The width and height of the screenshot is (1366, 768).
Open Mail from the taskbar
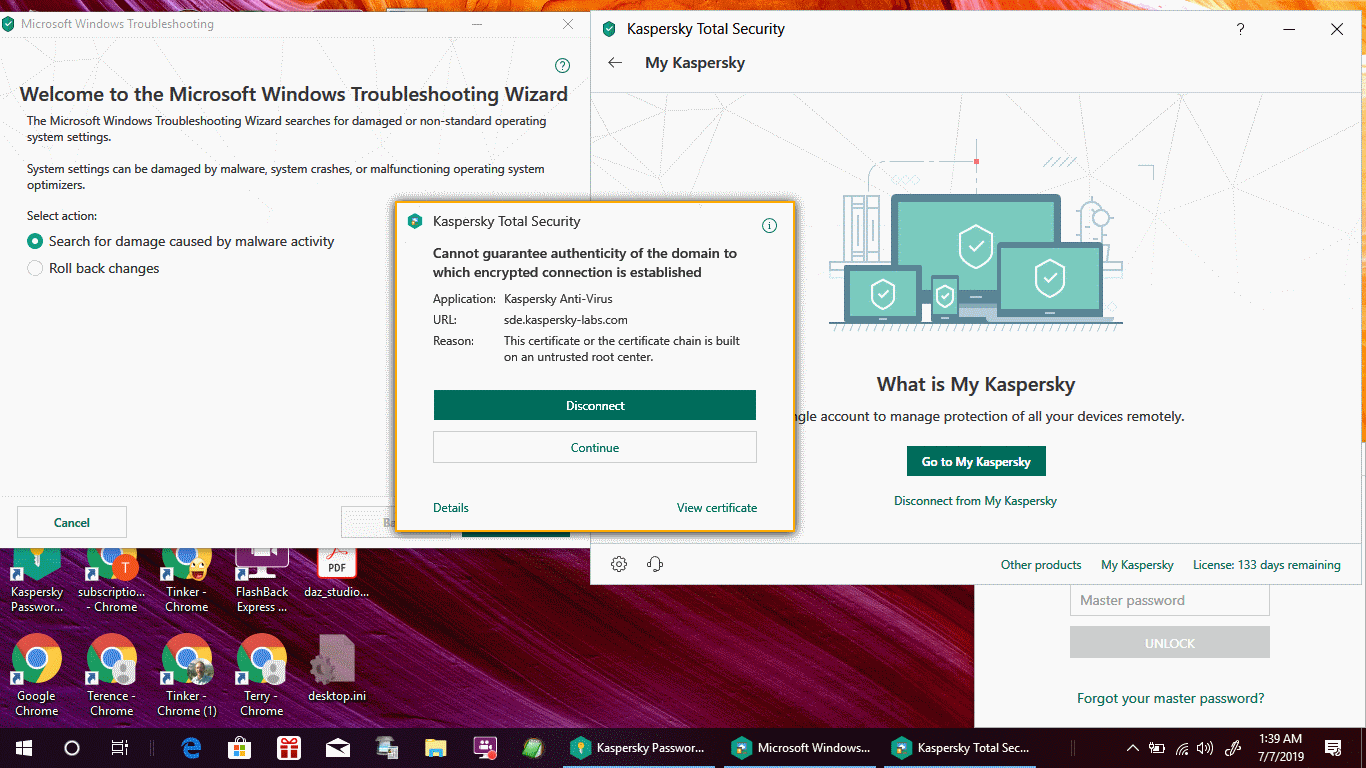[x=338, y=748]
